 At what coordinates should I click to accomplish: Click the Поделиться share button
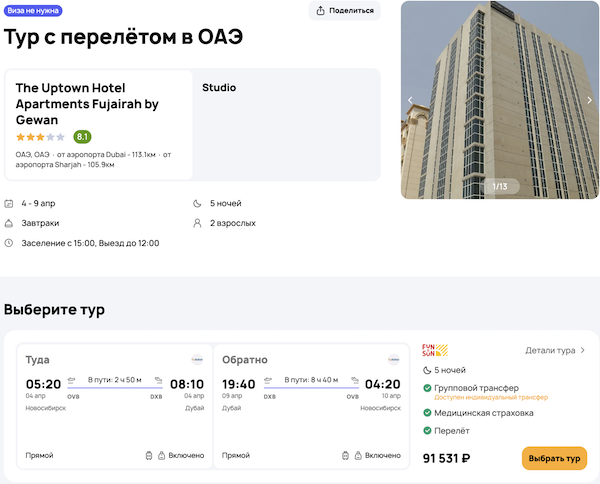345,11
